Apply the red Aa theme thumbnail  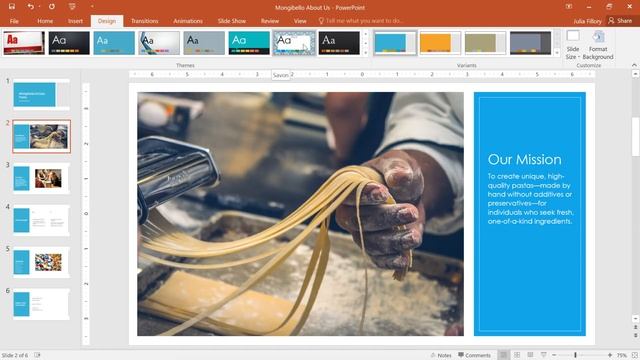[x=24, y=43]
